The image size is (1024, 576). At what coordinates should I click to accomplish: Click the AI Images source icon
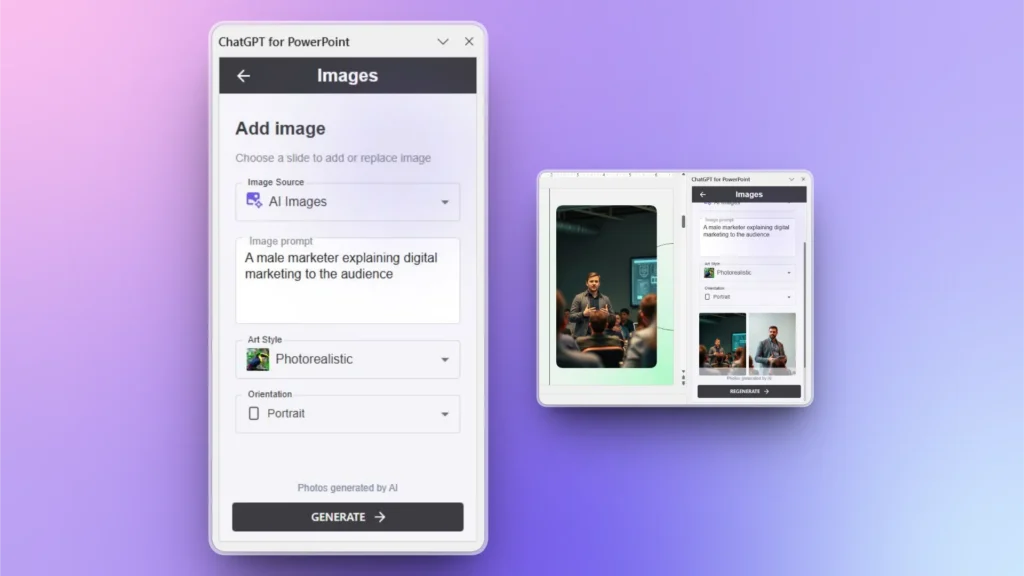coord(255,201)
